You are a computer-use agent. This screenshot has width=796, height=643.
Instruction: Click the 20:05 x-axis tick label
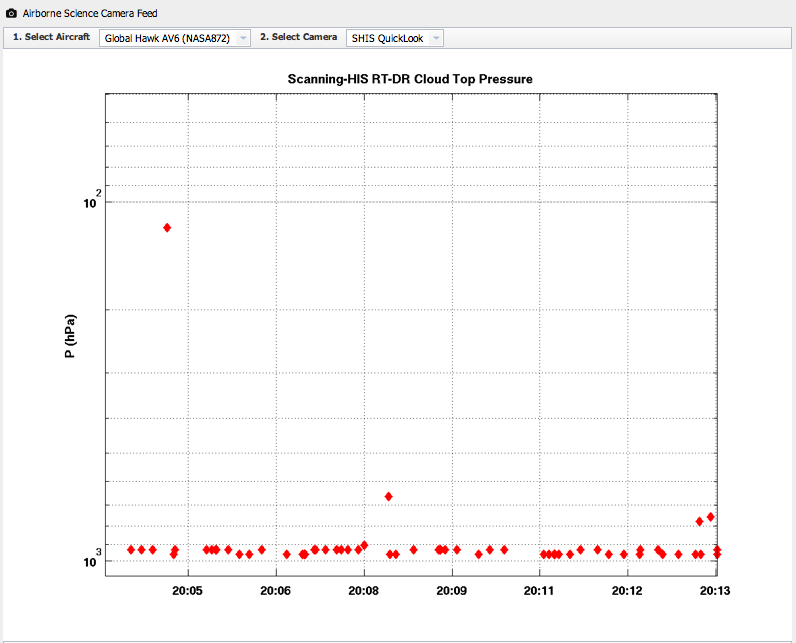188,591
